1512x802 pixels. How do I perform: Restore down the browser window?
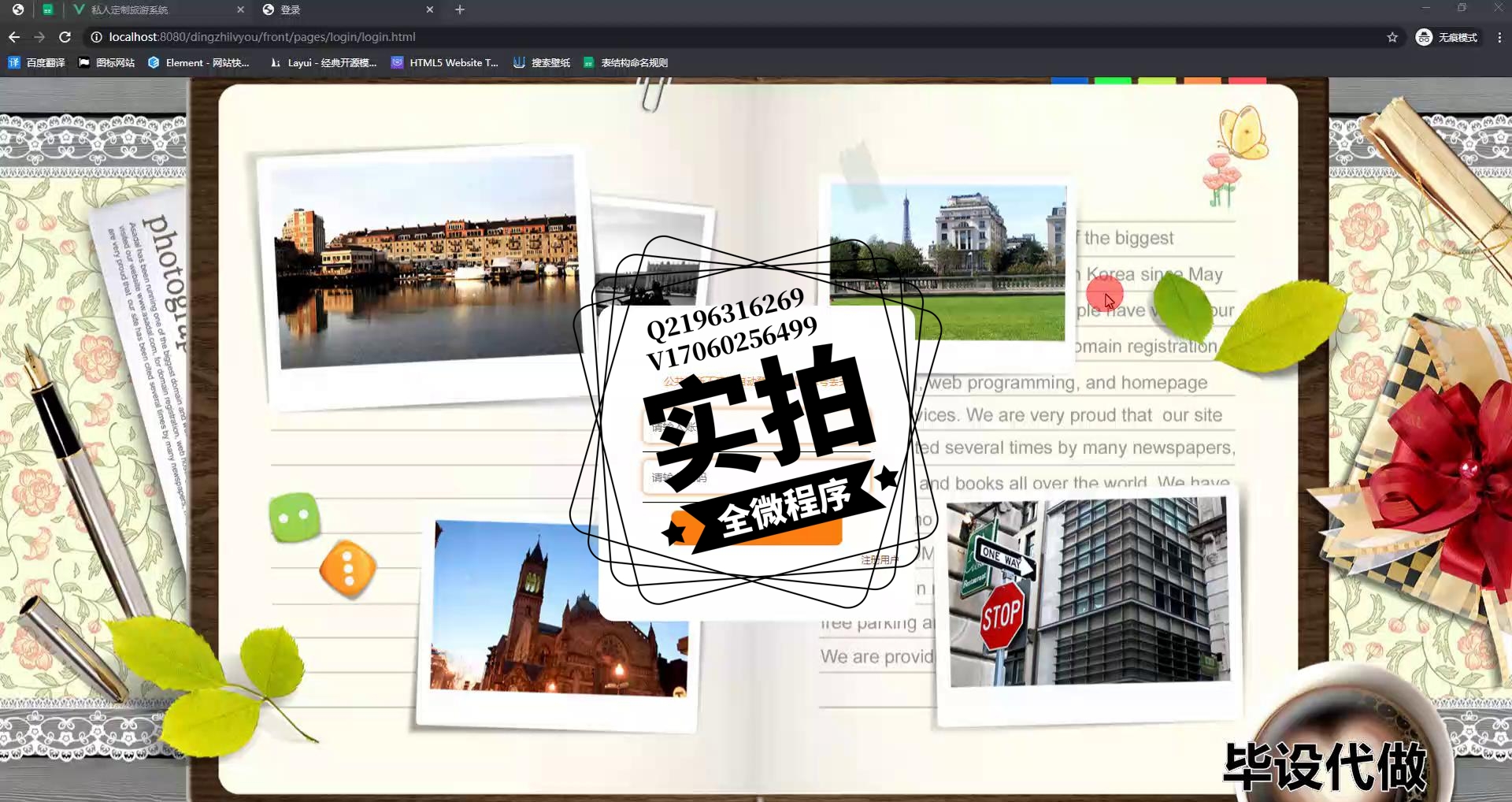(1462, 8)
